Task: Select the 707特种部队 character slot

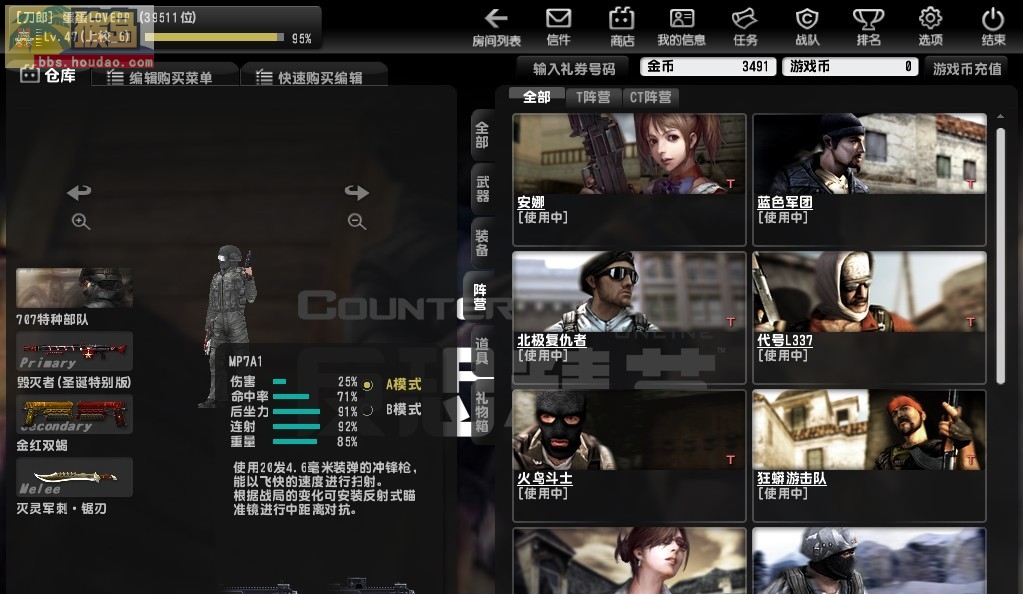Action: tap(74, 288)
